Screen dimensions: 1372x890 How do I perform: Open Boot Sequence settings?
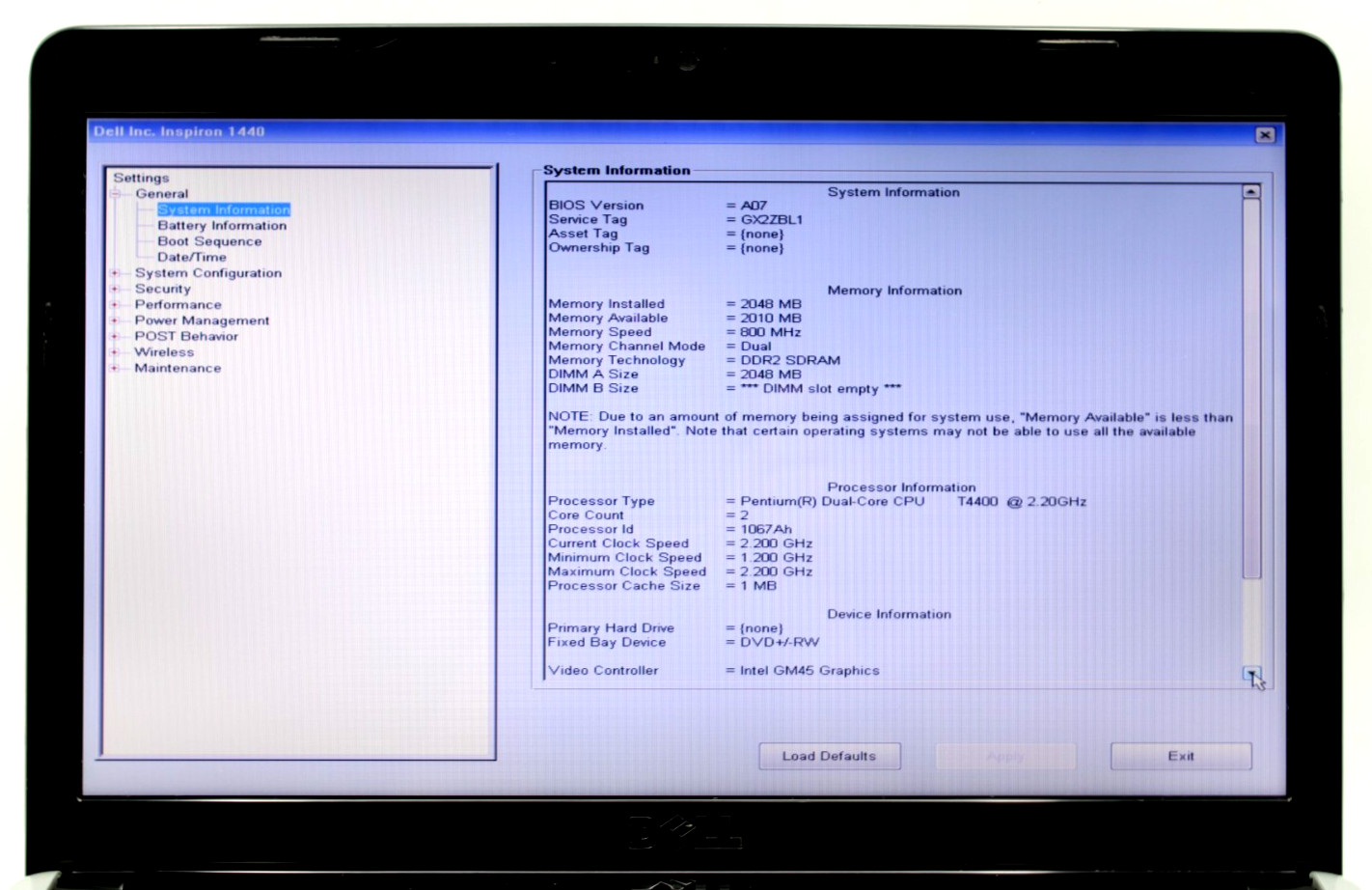(x=209, y=241)
